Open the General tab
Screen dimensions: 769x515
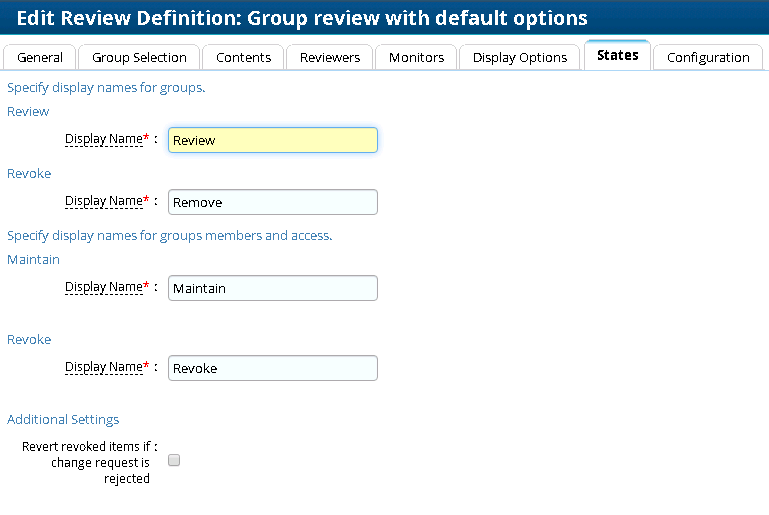click(x=40, y=58)
